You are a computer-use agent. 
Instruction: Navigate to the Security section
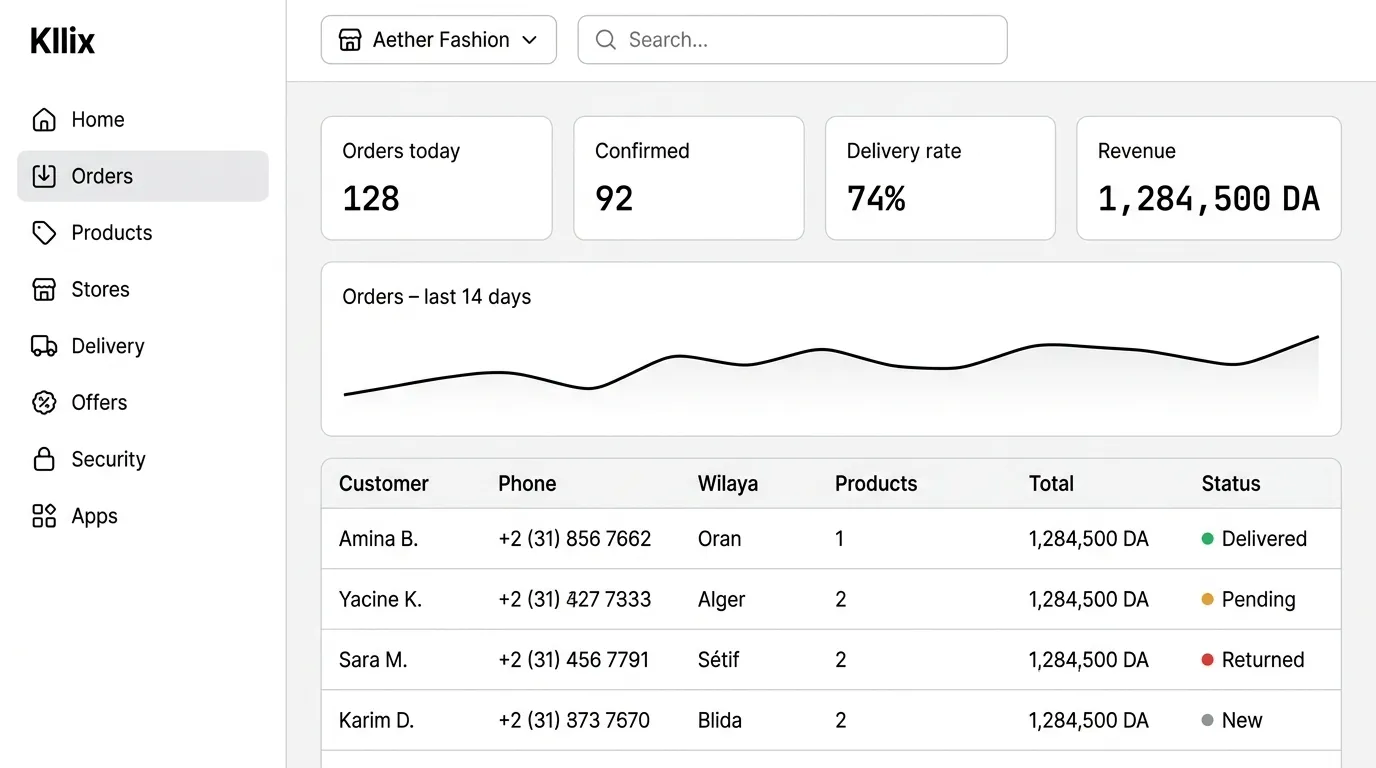143,460
